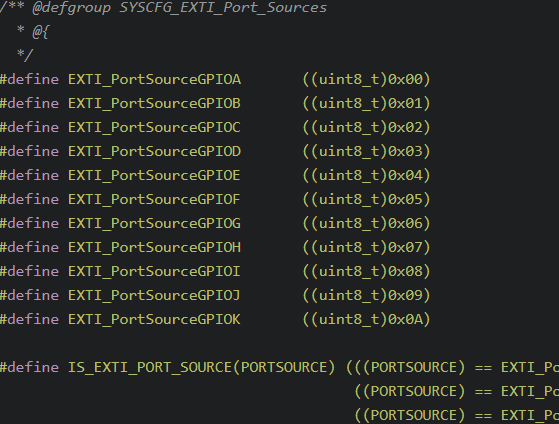
Task: Place cursor in EXTI_PortSourceGPIOH
Action: point(154,247)
